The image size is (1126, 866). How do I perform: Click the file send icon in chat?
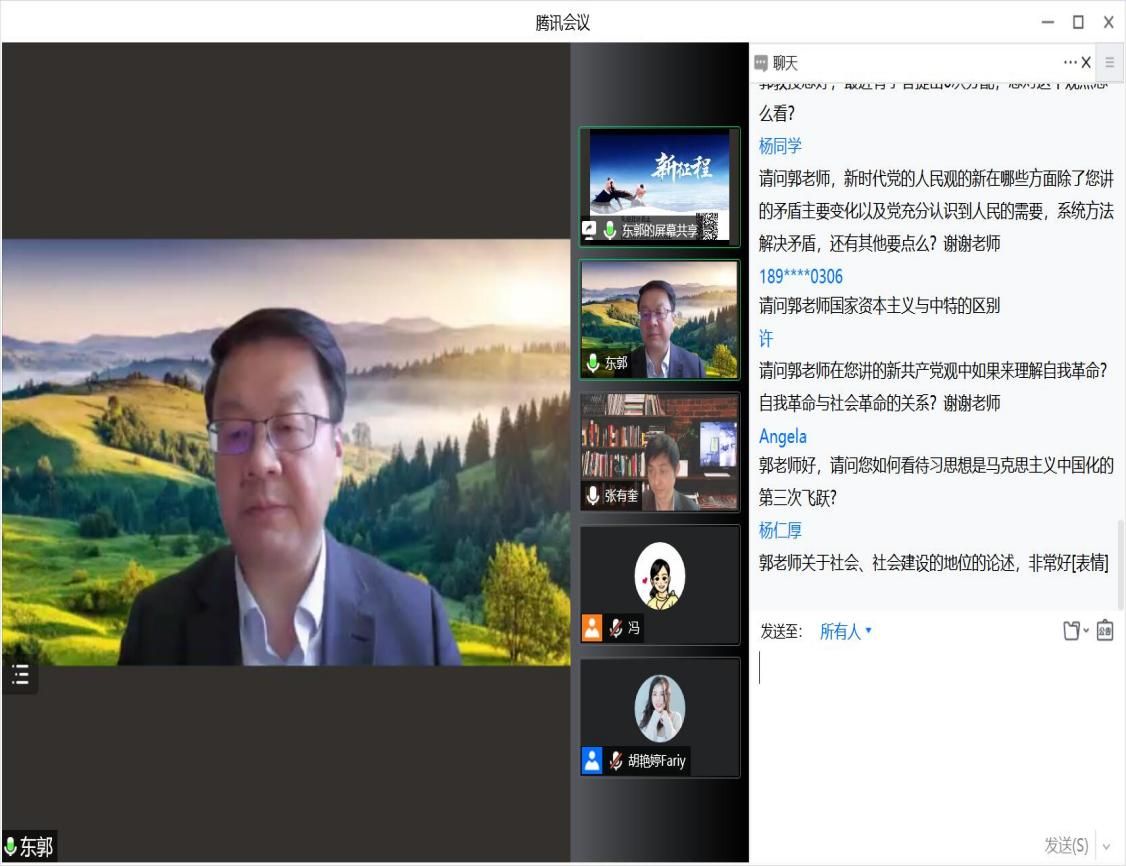pos(1070,631)
